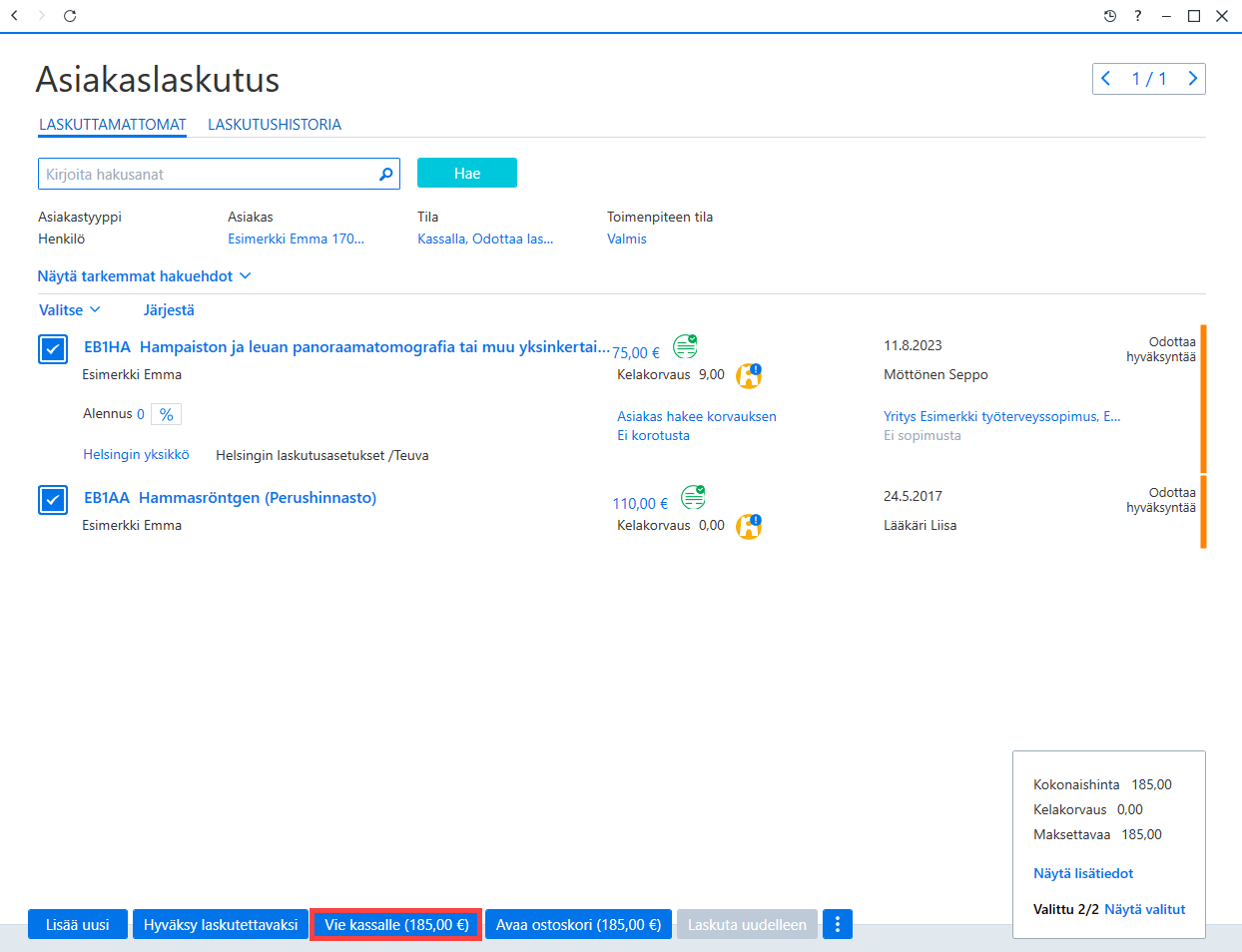The width and height of the screenshot is (1242, 952).
Task: Open the help question mark icon
Action: point(1137,16)
